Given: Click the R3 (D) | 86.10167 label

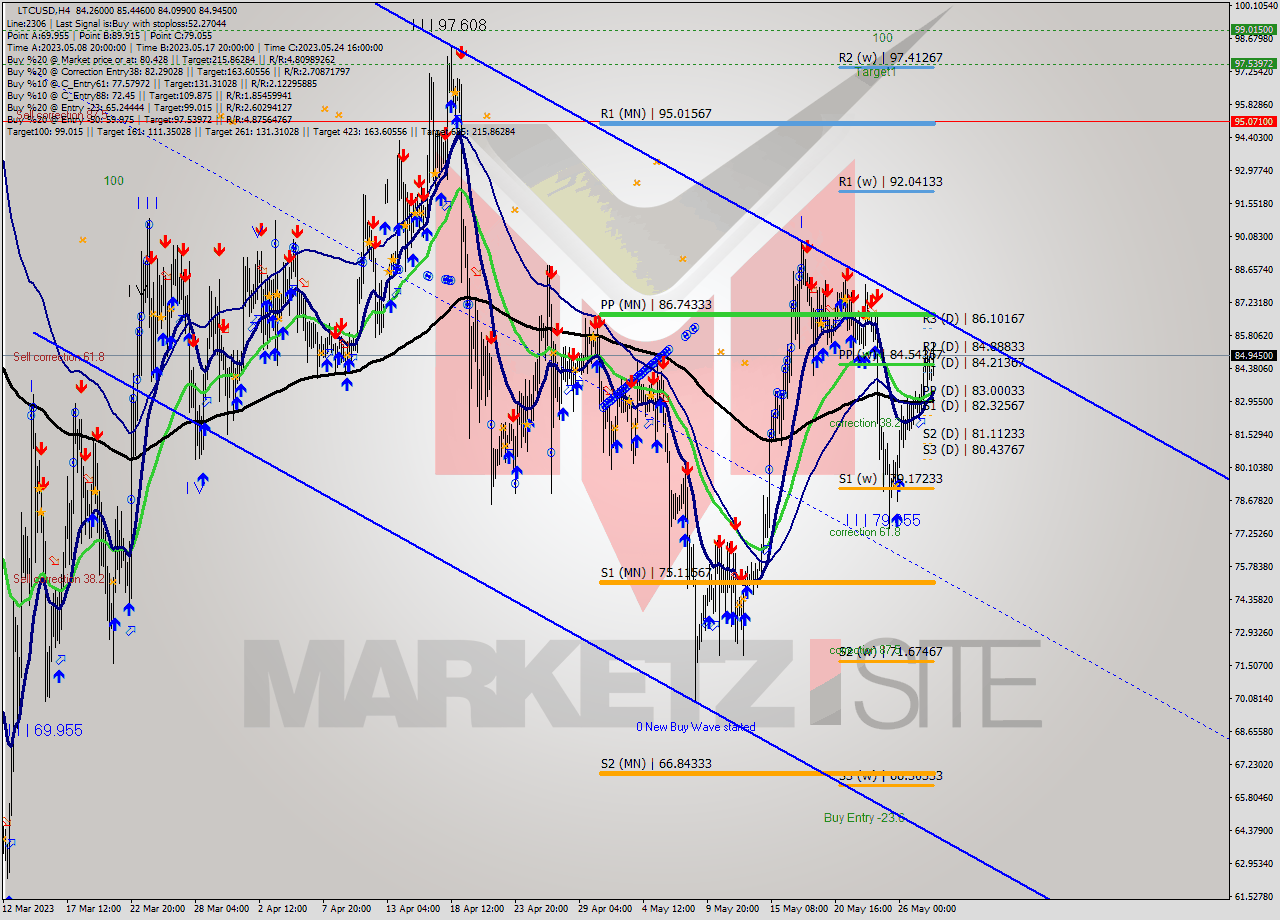Looking at the screenshot, I should point(973,319).
